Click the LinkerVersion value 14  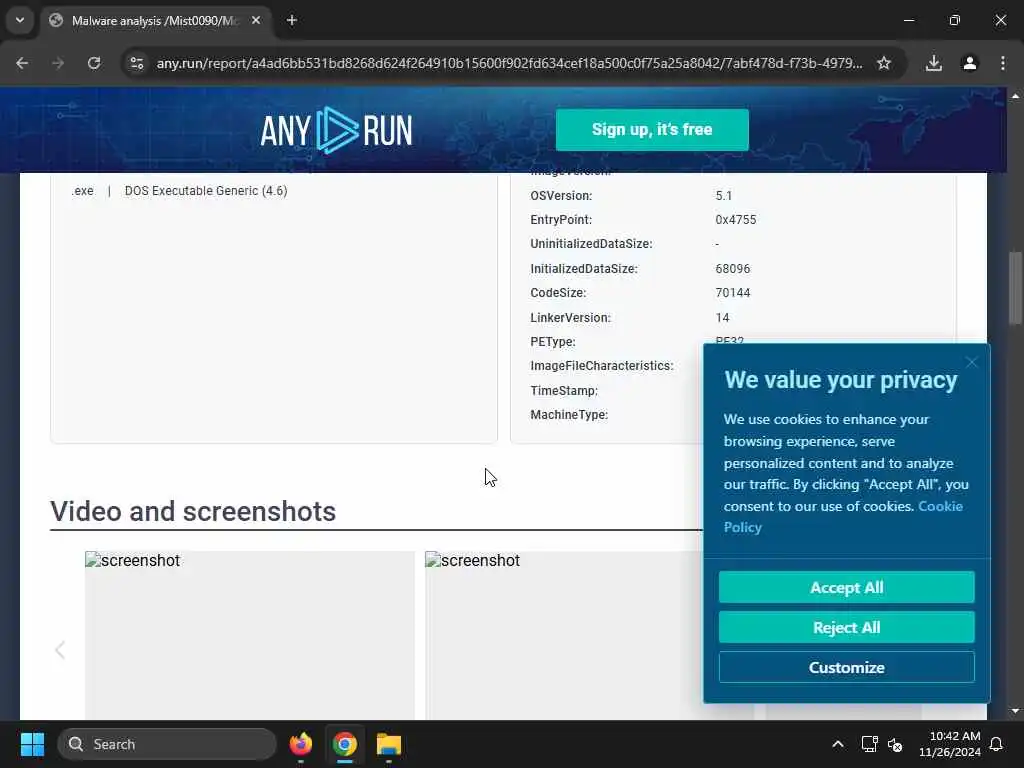[722, 318]
